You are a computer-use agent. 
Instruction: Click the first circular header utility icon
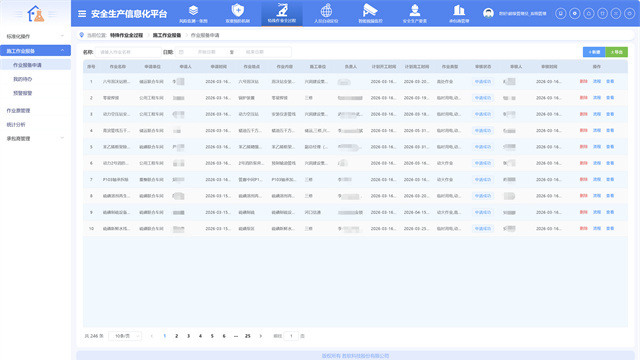(x=561, y=13)
